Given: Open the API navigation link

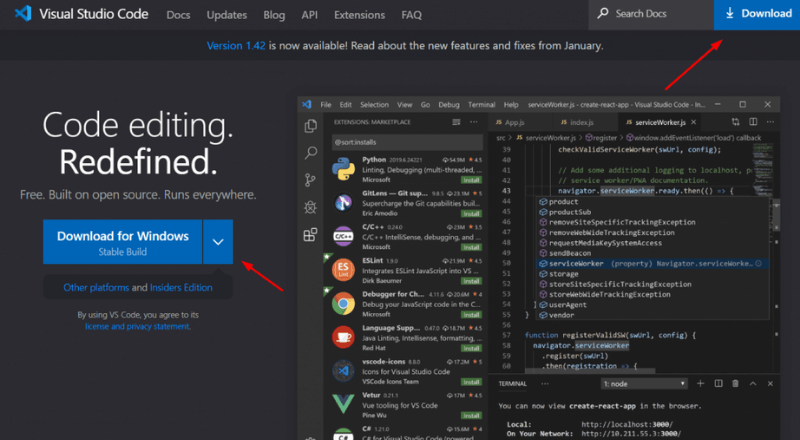Looking at the screenshot, I should [309, 15].
